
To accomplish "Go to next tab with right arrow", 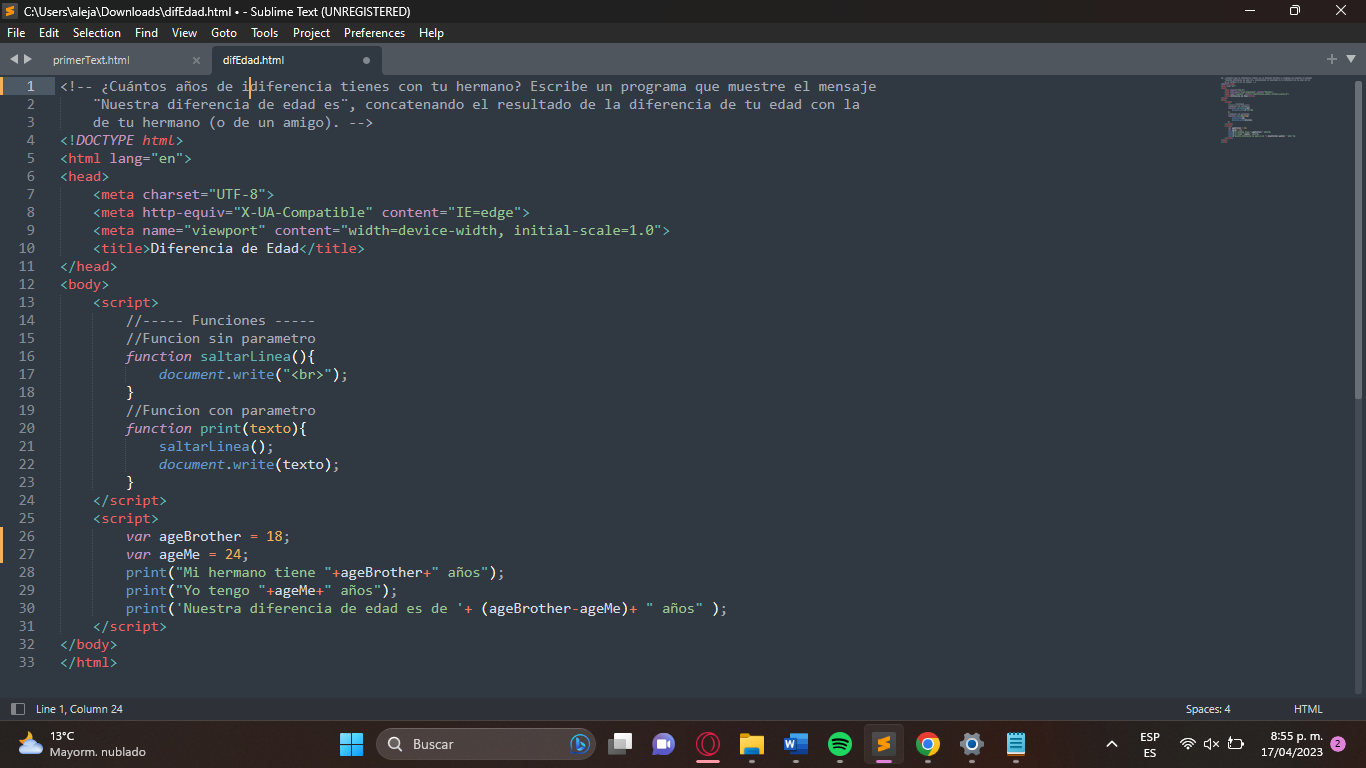I will (27, 60).
